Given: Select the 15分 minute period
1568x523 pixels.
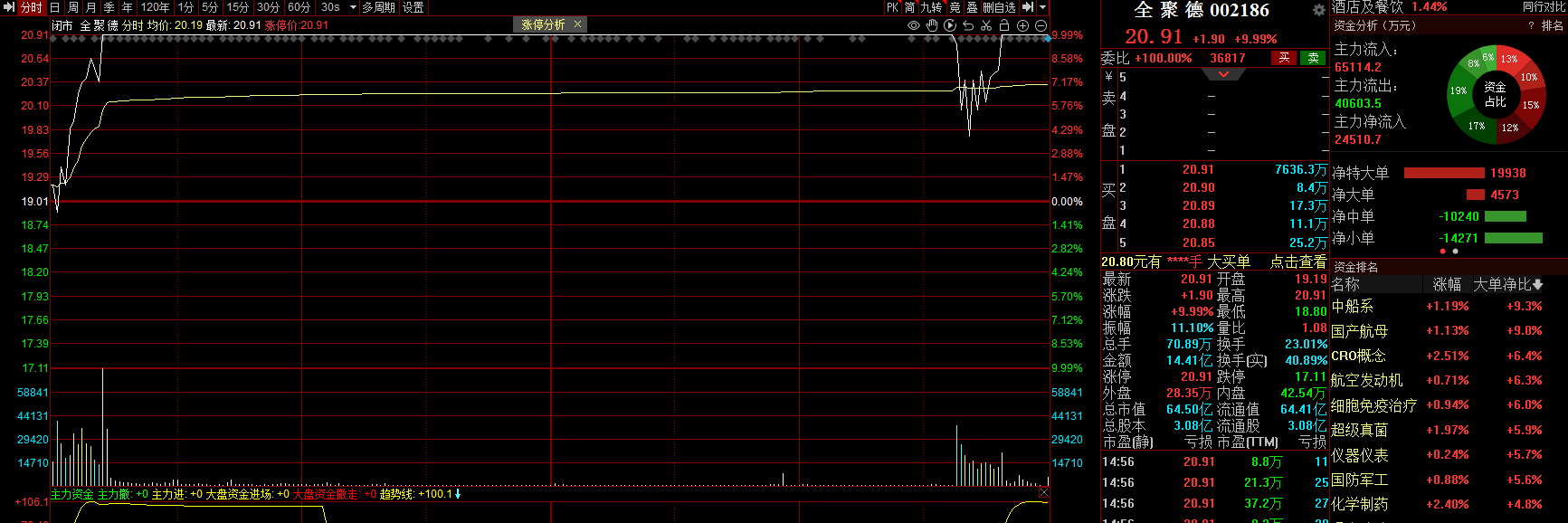Looking at the screenshot, I should click(x=237, y=7).
